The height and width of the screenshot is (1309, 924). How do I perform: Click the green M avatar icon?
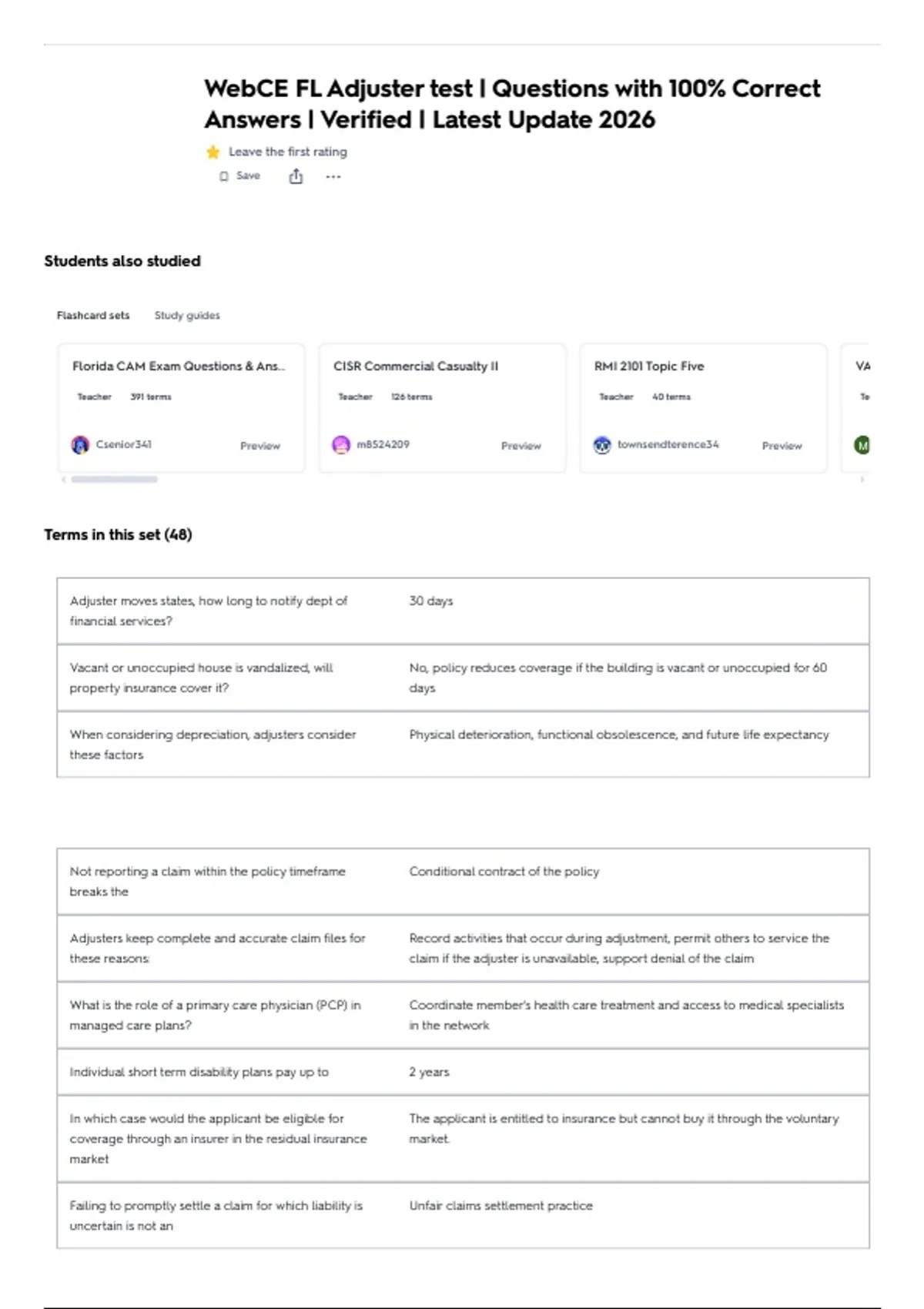pyautogui.click(x=862, y=445)
